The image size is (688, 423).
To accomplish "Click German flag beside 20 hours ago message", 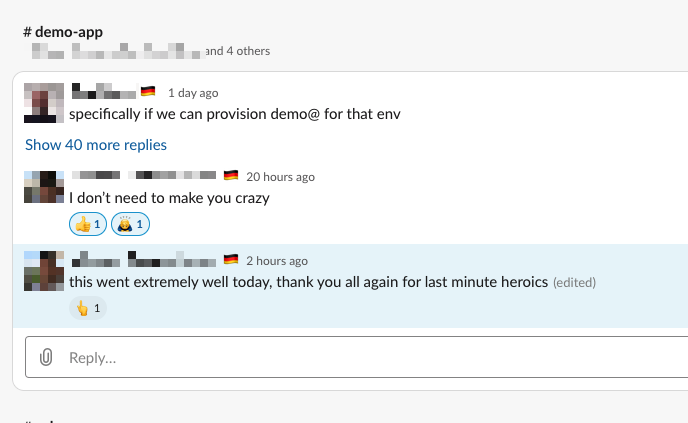I will 231,175.
